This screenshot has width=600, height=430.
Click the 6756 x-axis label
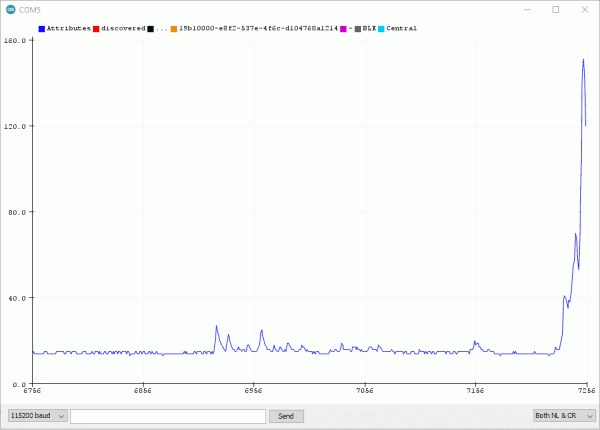32,390
